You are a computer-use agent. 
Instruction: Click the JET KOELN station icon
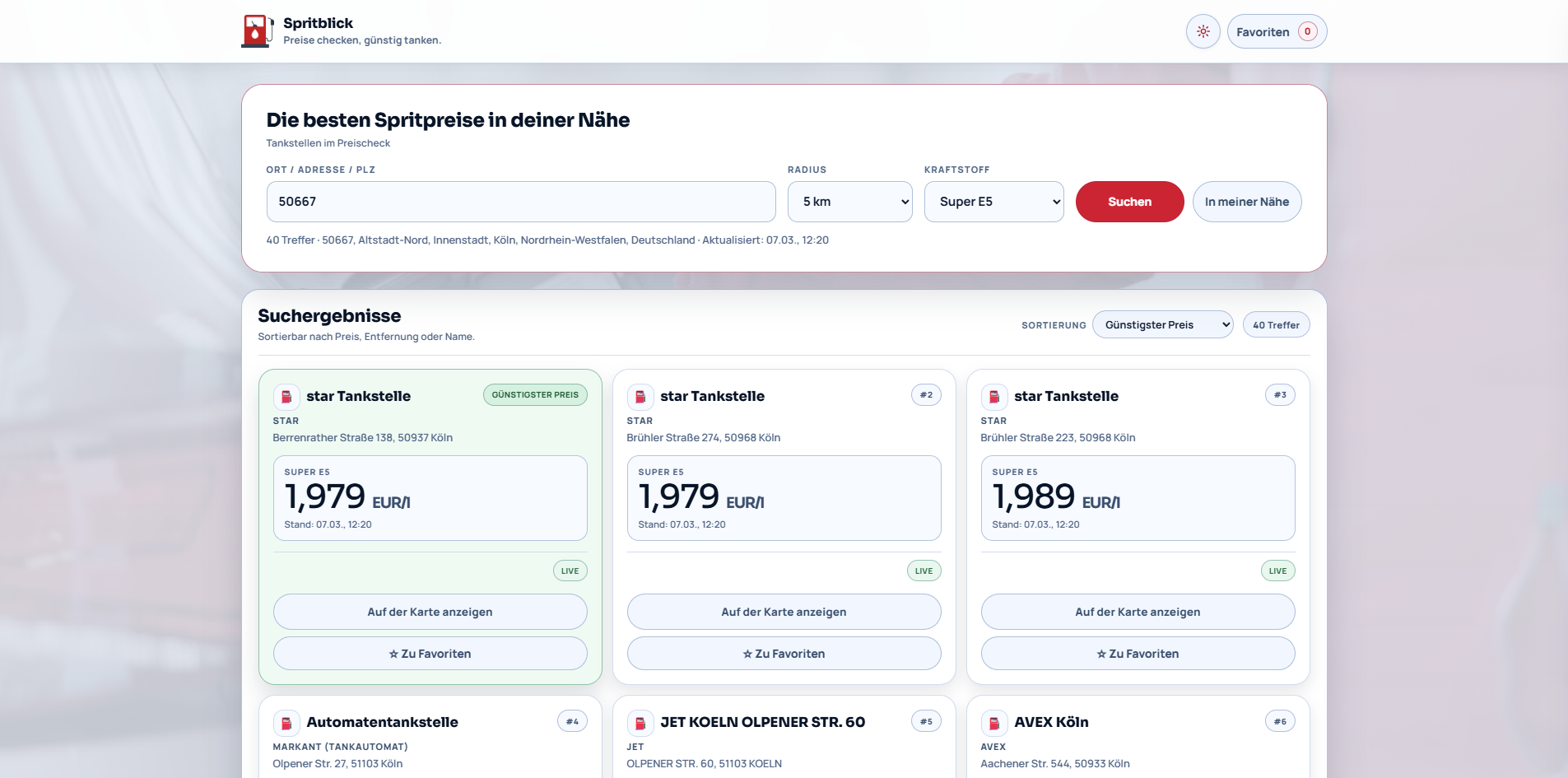(x=640, y=723)
